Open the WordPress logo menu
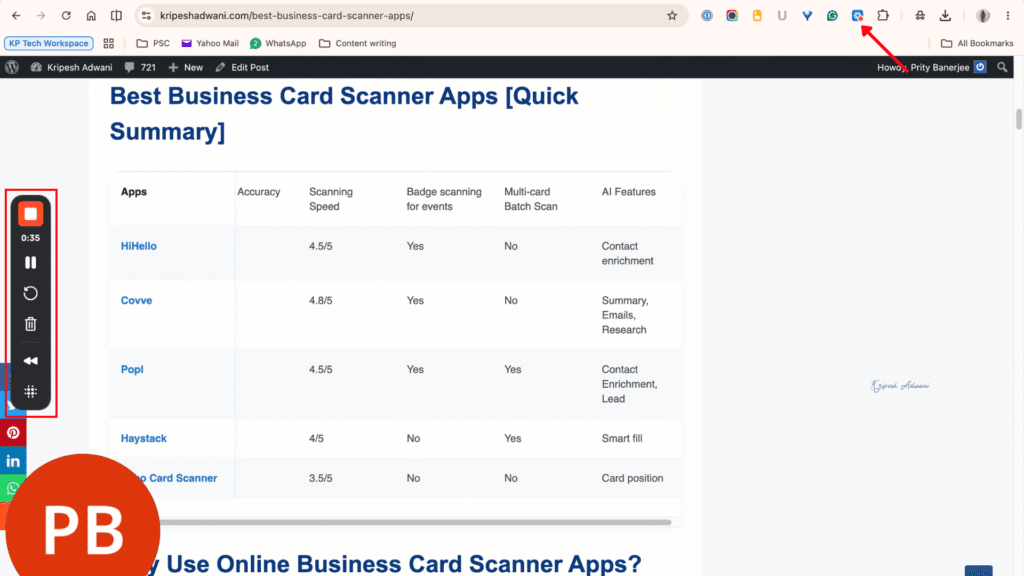The width and height of the screenshot is (1024, 576). click(12, 67)
